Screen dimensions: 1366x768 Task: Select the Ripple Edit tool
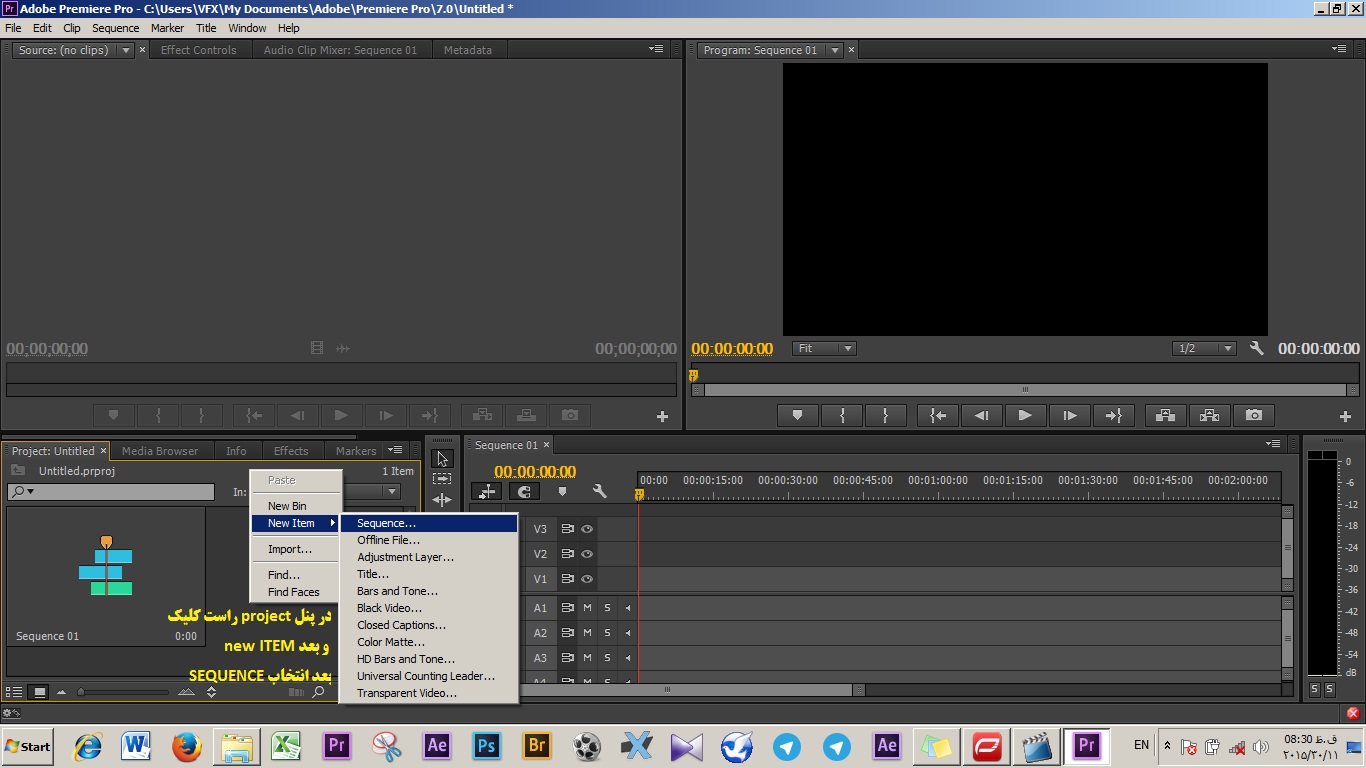(442, 500)
